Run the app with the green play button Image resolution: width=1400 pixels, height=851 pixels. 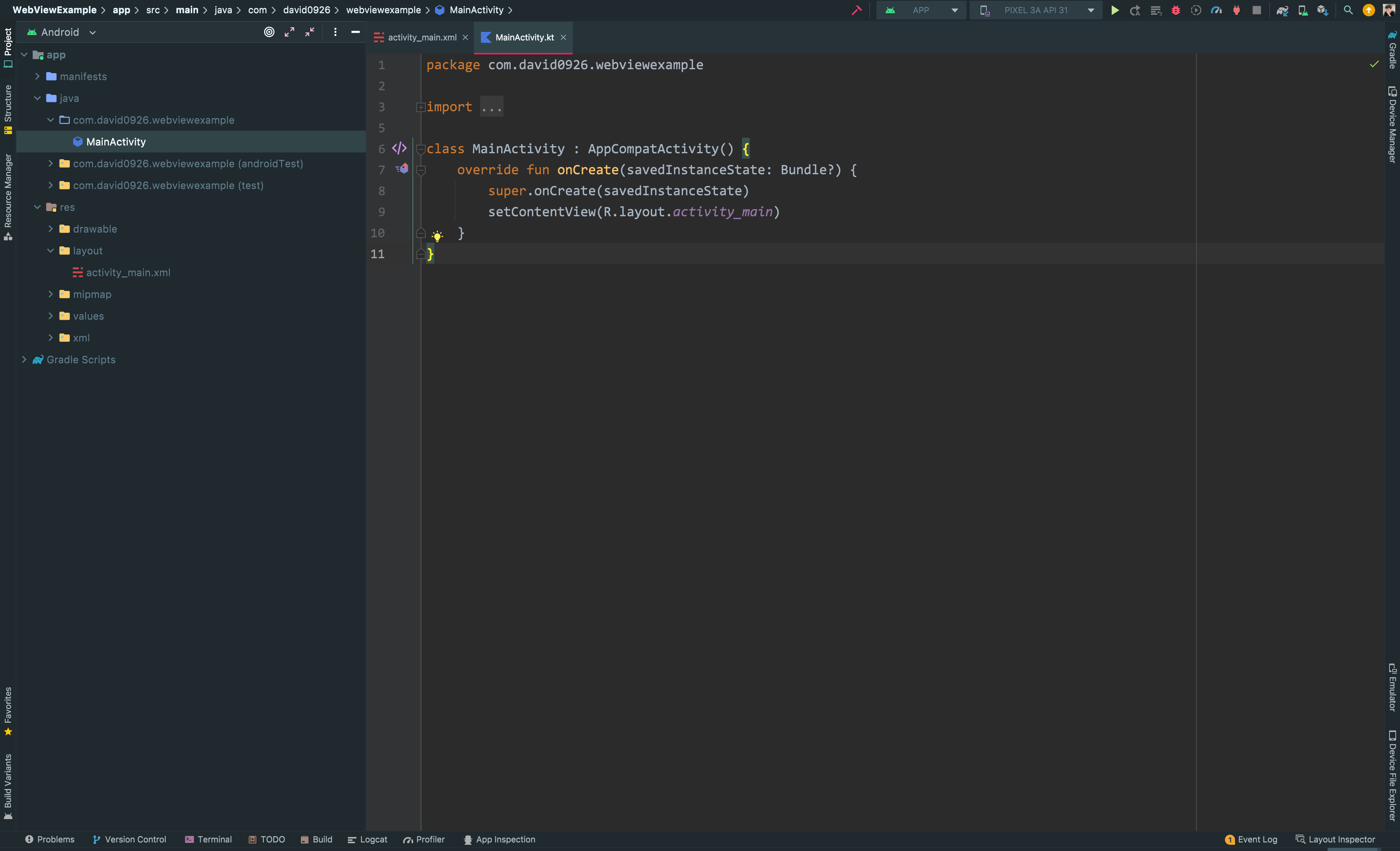click(1114, 10)
